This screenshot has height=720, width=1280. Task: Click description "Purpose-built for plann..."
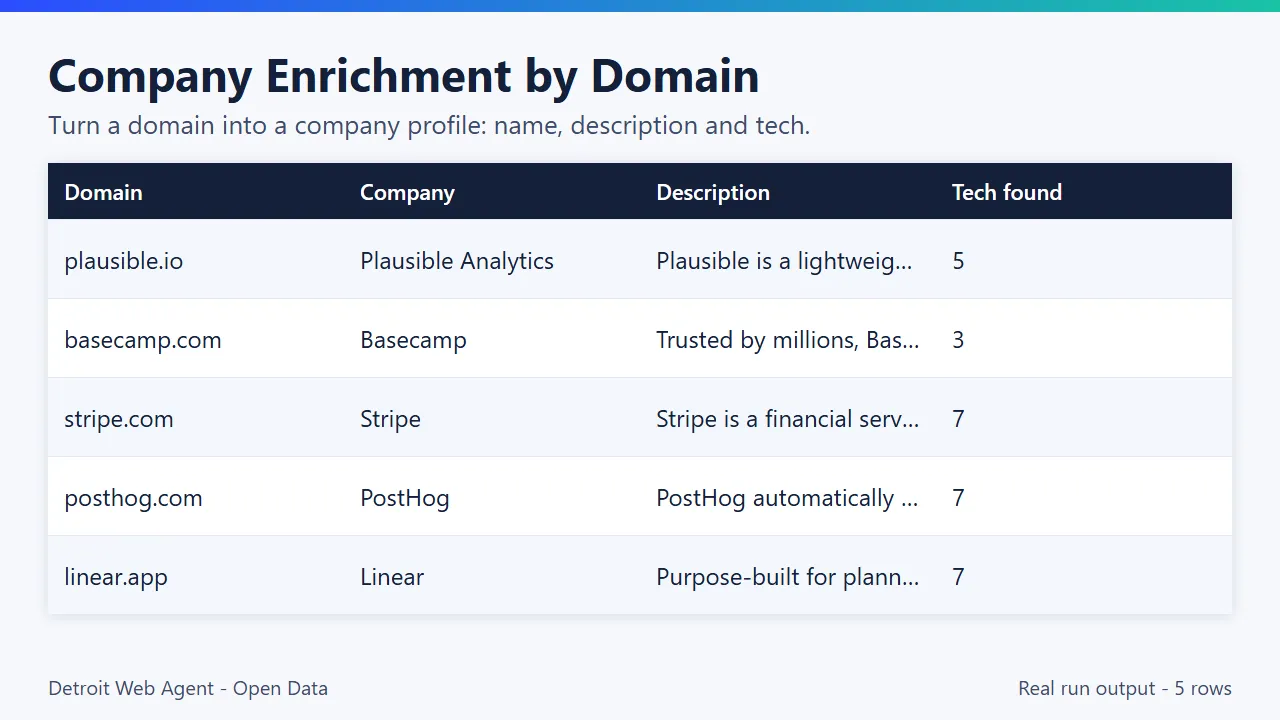click(788, 577)
